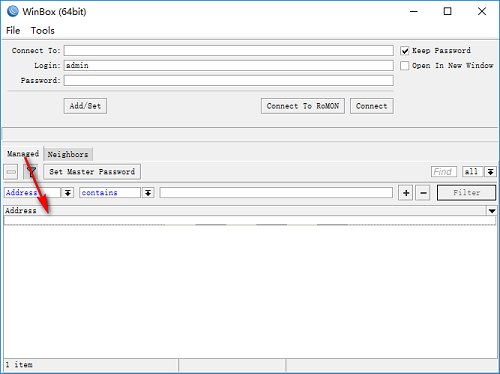
Task: Click the Connect button
Action: pyautogui.click(x=372, y=106)
